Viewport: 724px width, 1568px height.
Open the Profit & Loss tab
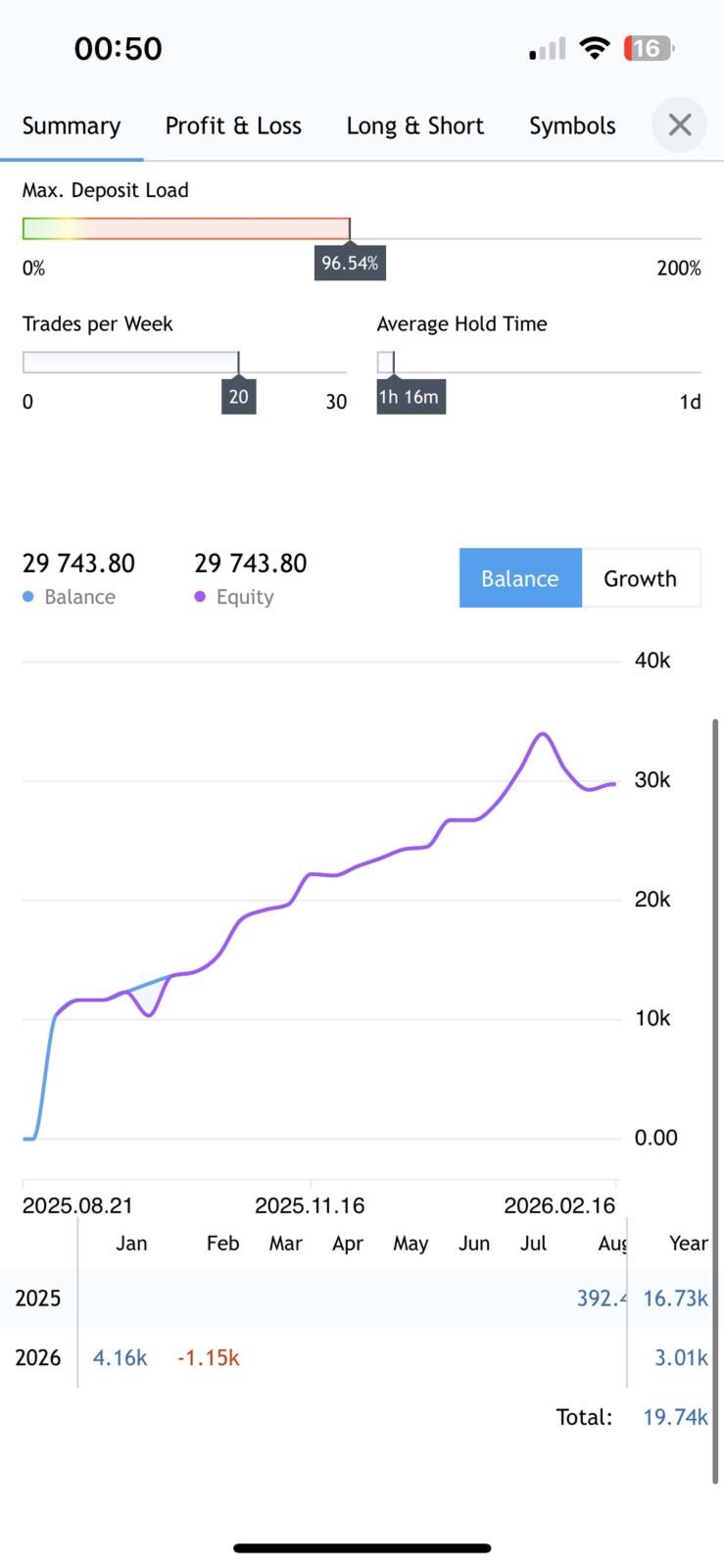click(x=233, y=126)
